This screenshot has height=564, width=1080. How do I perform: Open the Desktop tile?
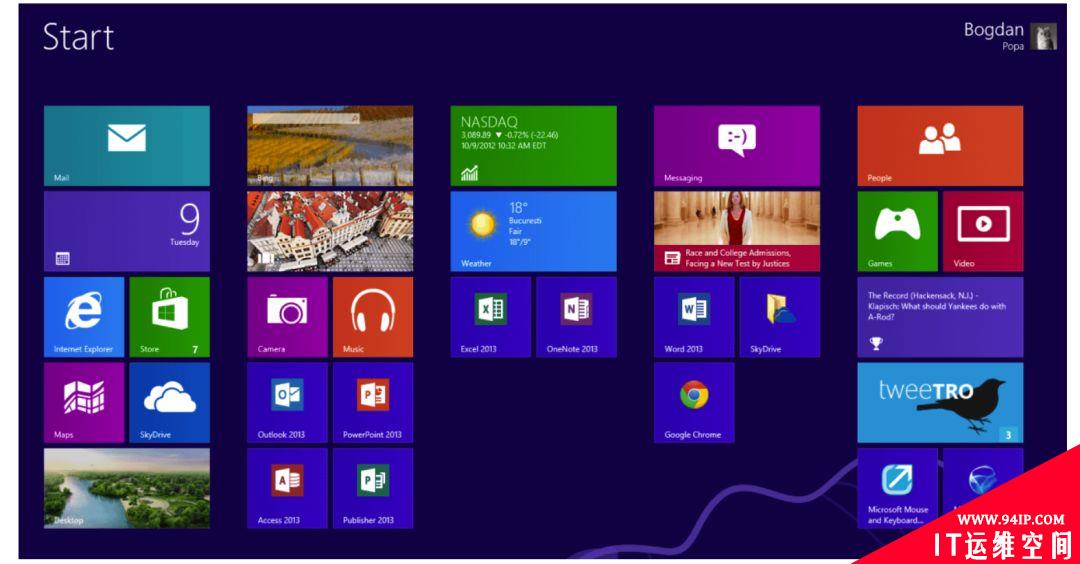click(x=127, y=488)
